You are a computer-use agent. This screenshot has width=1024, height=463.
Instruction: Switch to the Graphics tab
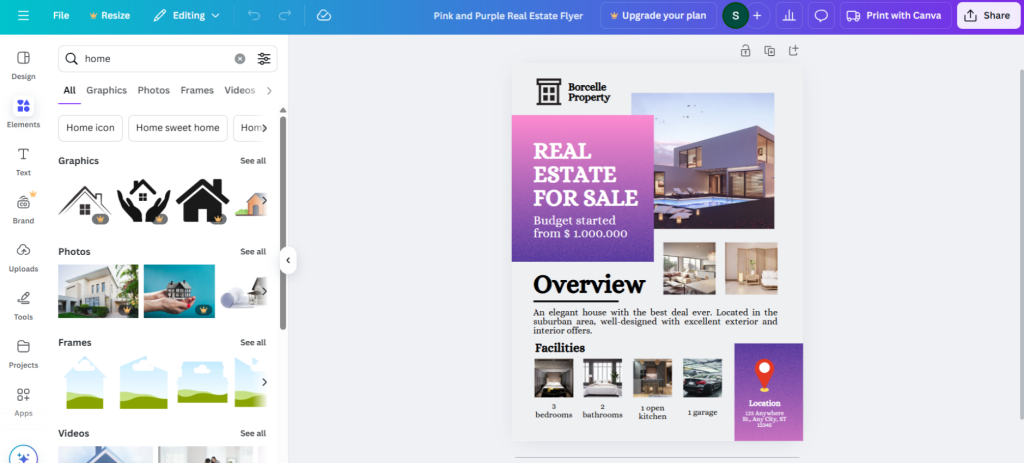[x=106, y=90]
